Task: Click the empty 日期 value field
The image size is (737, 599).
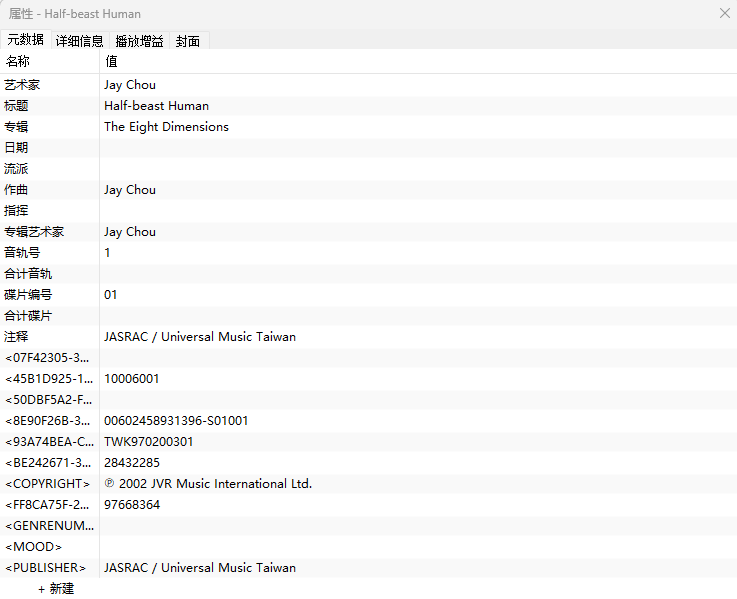Action: click(418, 148)
